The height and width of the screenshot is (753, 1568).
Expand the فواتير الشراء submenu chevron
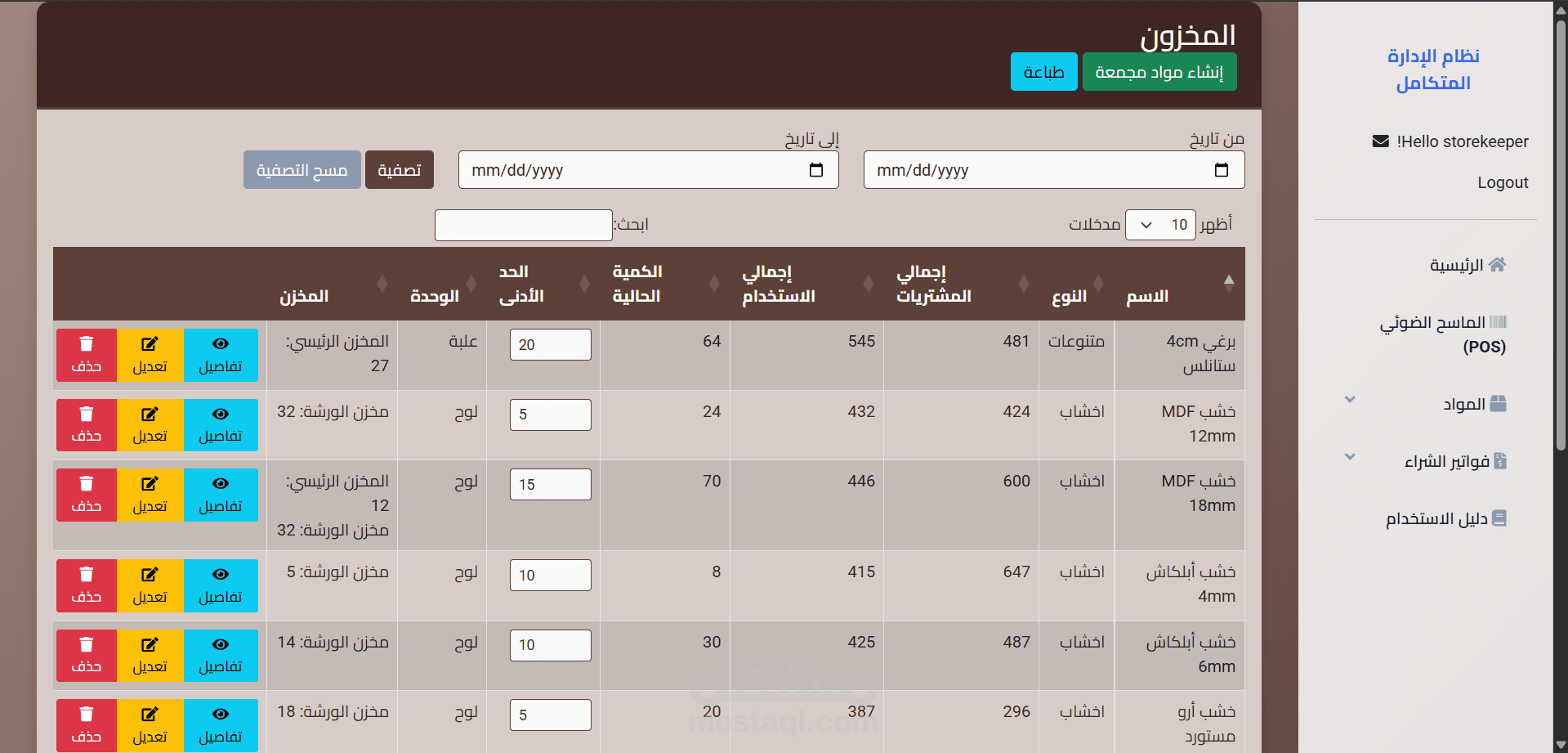pyautogui.click(x=1350, y=457)
